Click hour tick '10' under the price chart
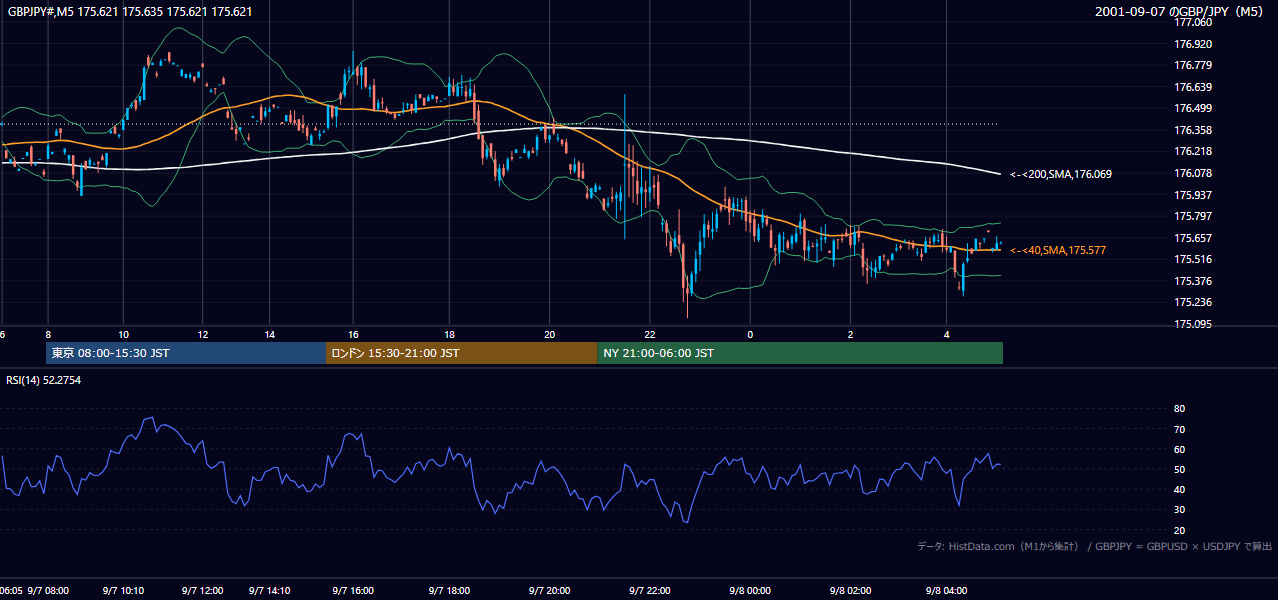 (123, 334)
